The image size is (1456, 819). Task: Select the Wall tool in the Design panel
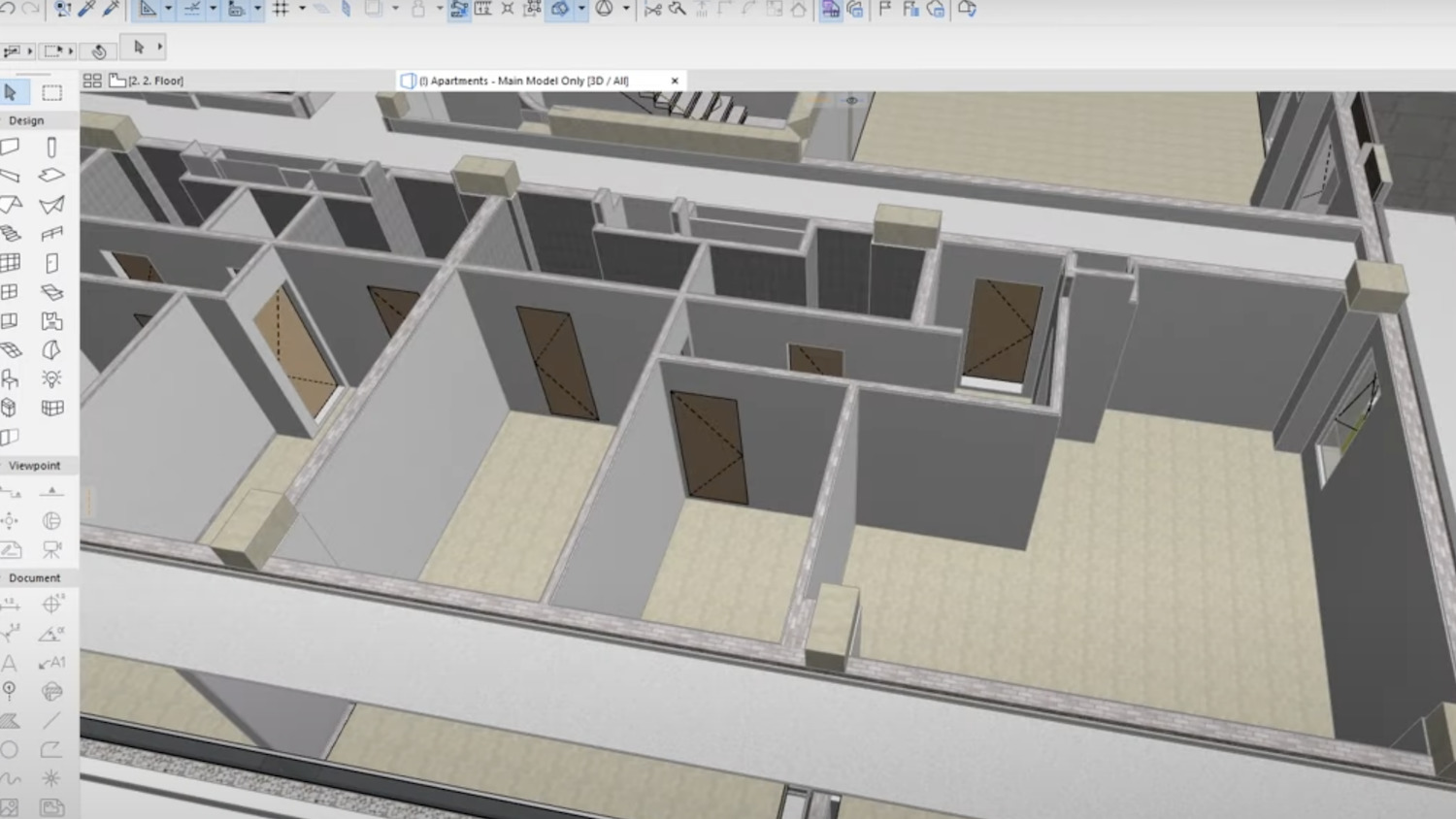[x=12, y=146]
